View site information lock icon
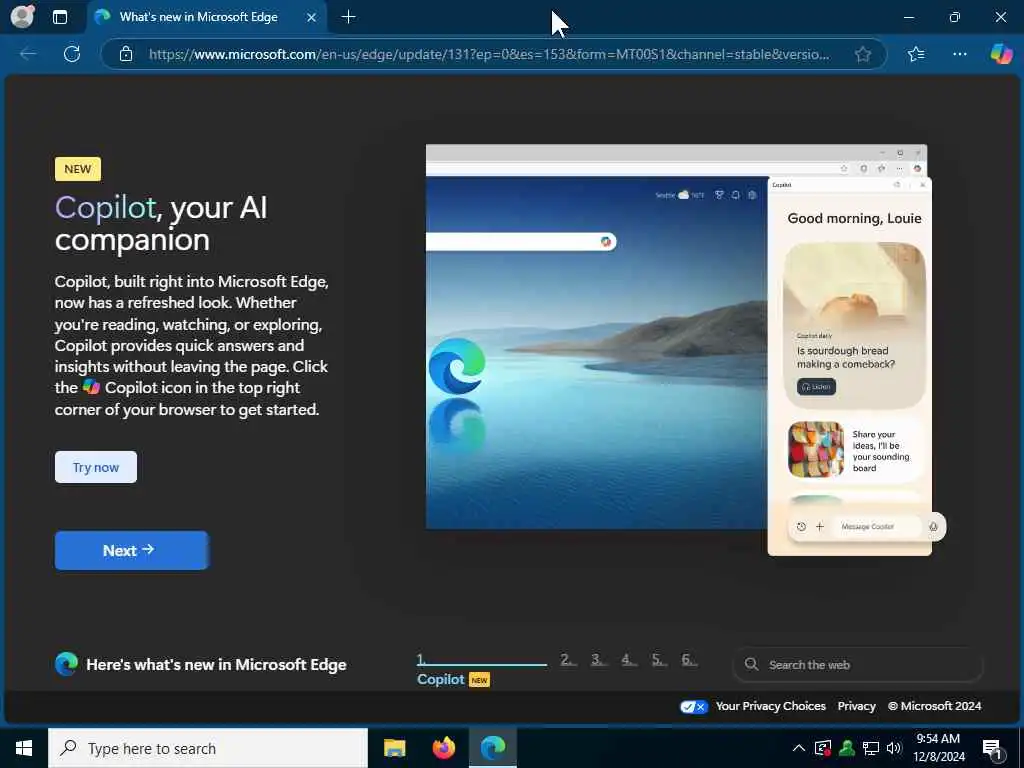 point(126,54)
